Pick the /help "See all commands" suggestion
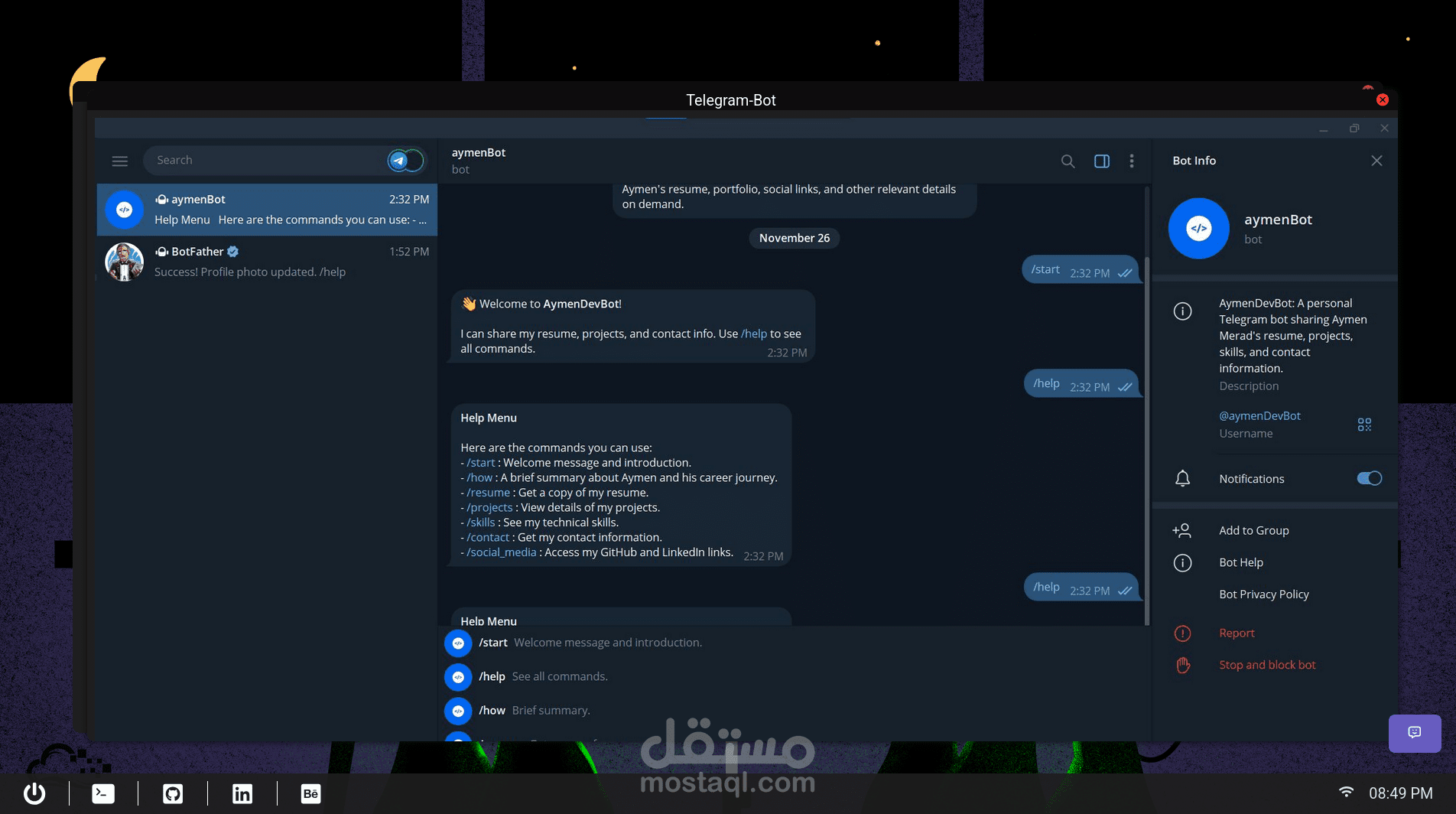This screenshot has height=814, width=1456. 795,677
